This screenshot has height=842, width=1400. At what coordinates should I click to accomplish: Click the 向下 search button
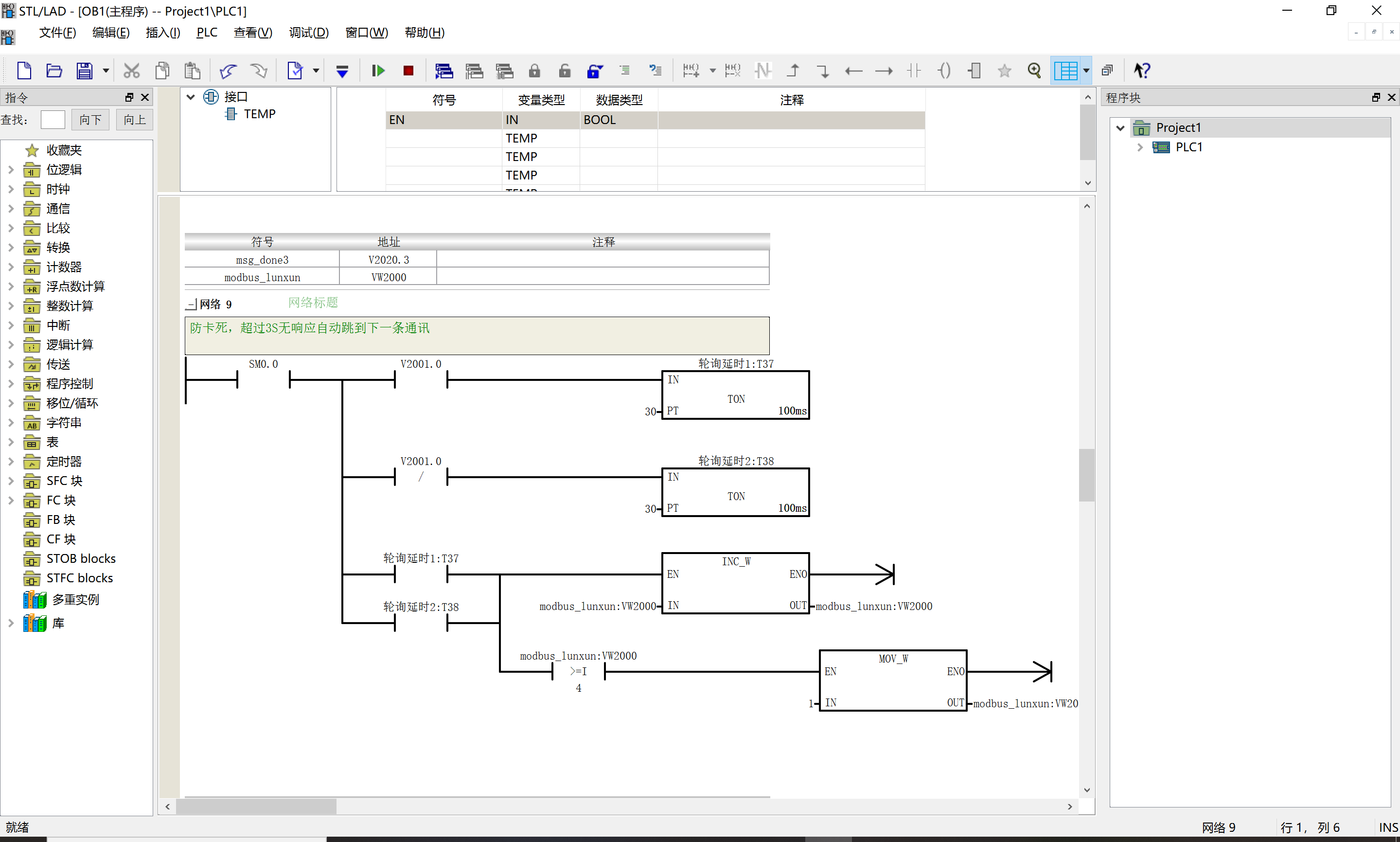[x=91, y=120]
